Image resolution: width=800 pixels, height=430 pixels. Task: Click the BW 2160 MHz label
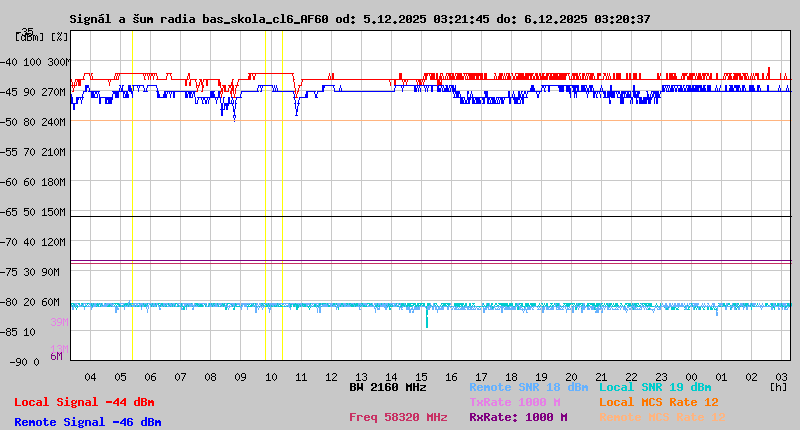tap(388, 387)
